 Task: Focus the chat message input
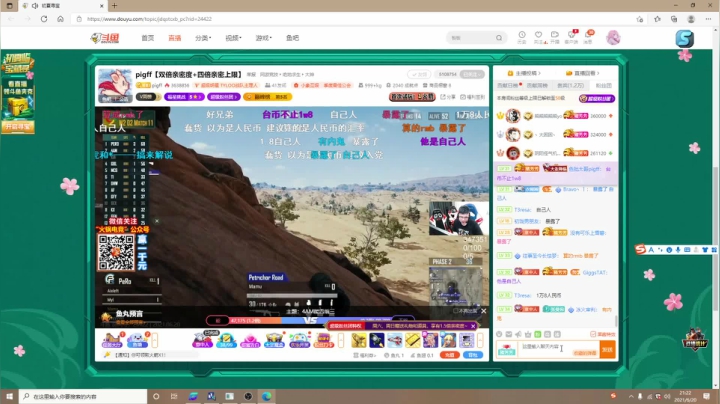point(558,349)
